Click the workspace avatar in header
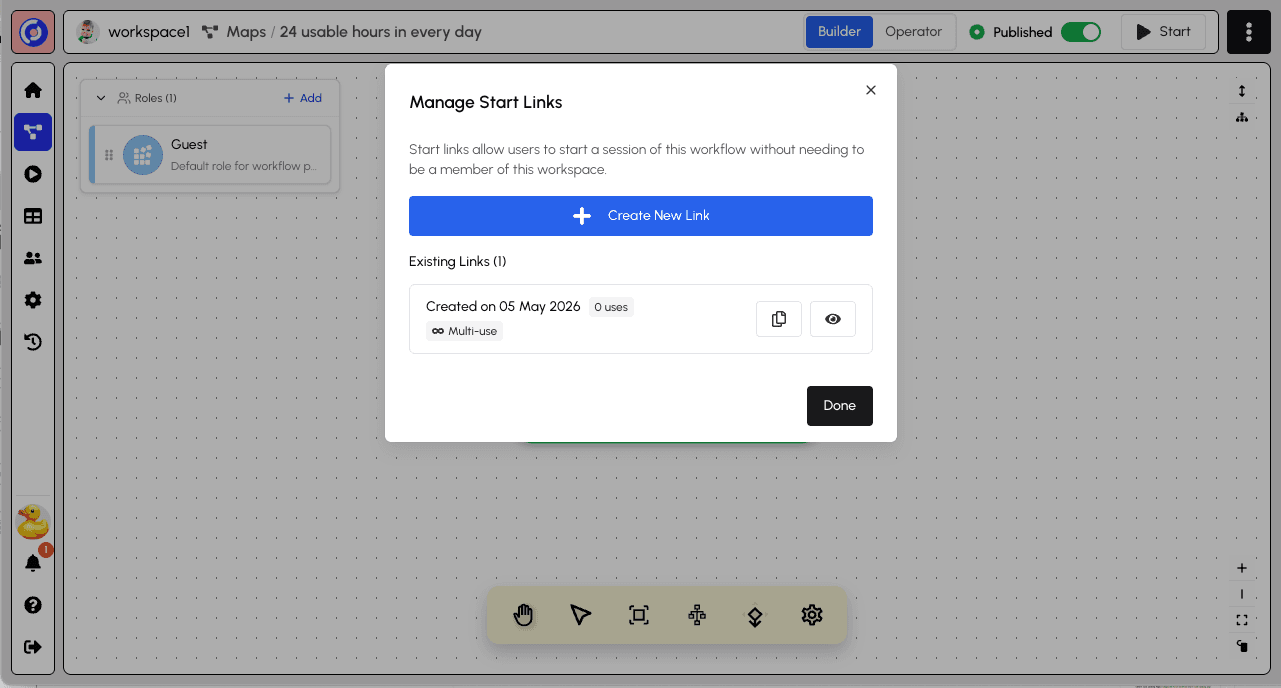This screenshot has height=688, width=1281. pyautogui.click(x=88, y=32)
